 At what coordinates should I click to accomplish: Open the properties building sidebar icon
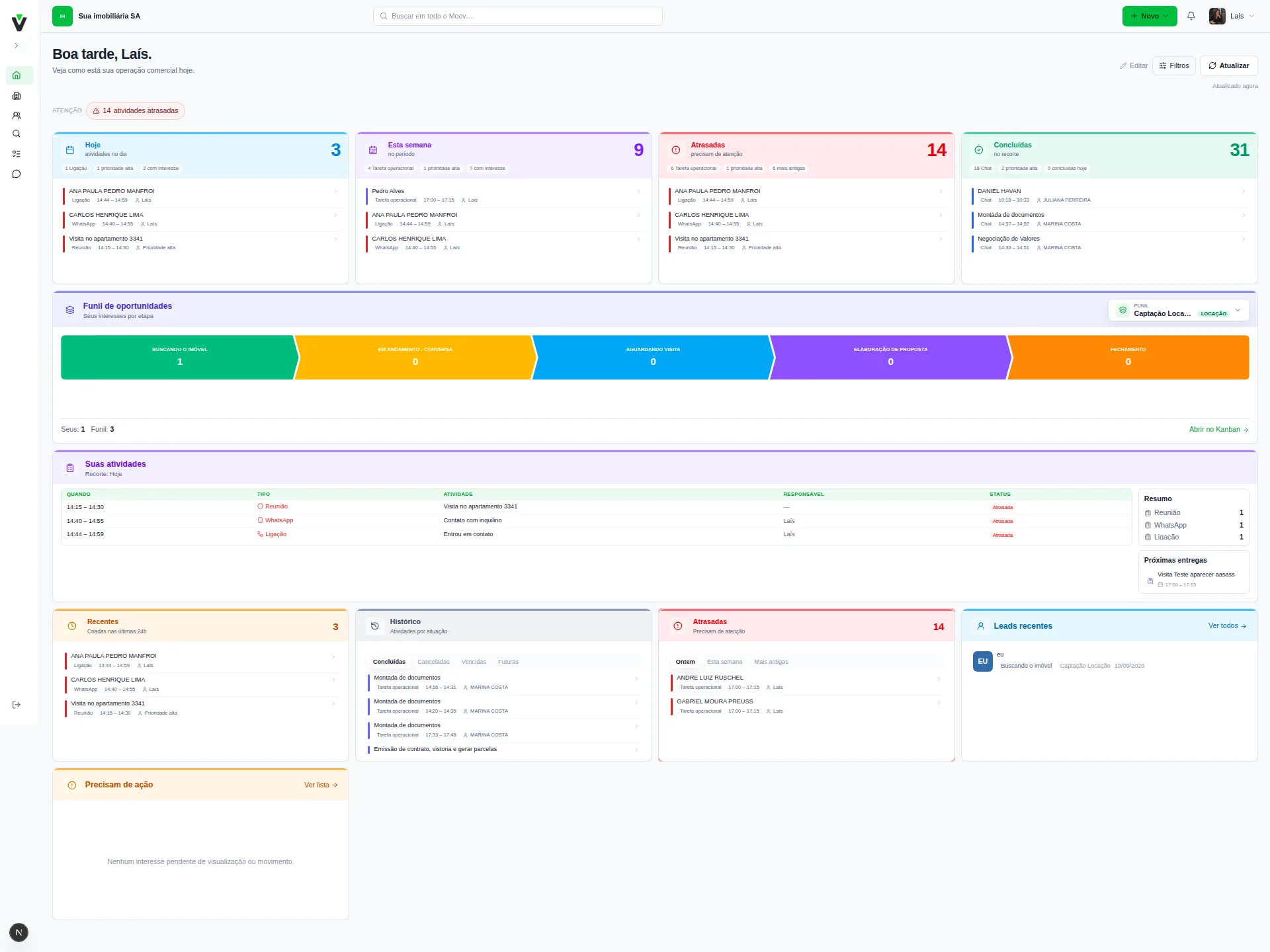(x=17, y=96)
